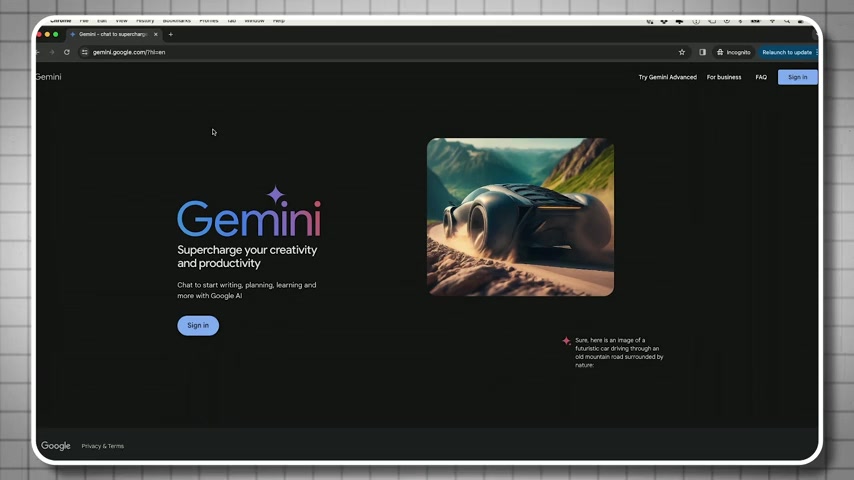This screenshot has width=854, height=480.
Task: Click the Google logo in footer
Action: [x=56, y=446]
